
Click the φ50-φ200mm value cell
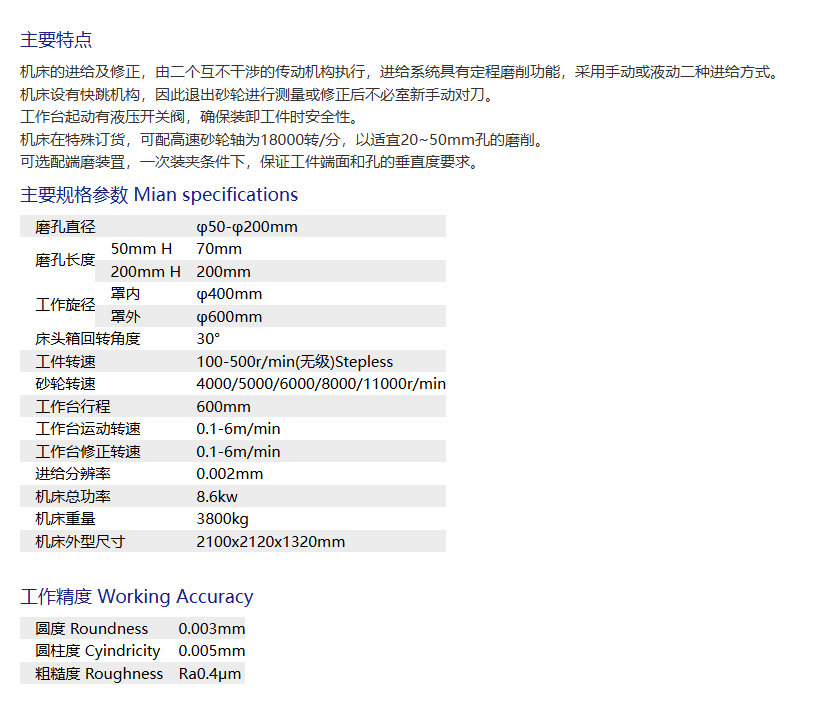247,227
